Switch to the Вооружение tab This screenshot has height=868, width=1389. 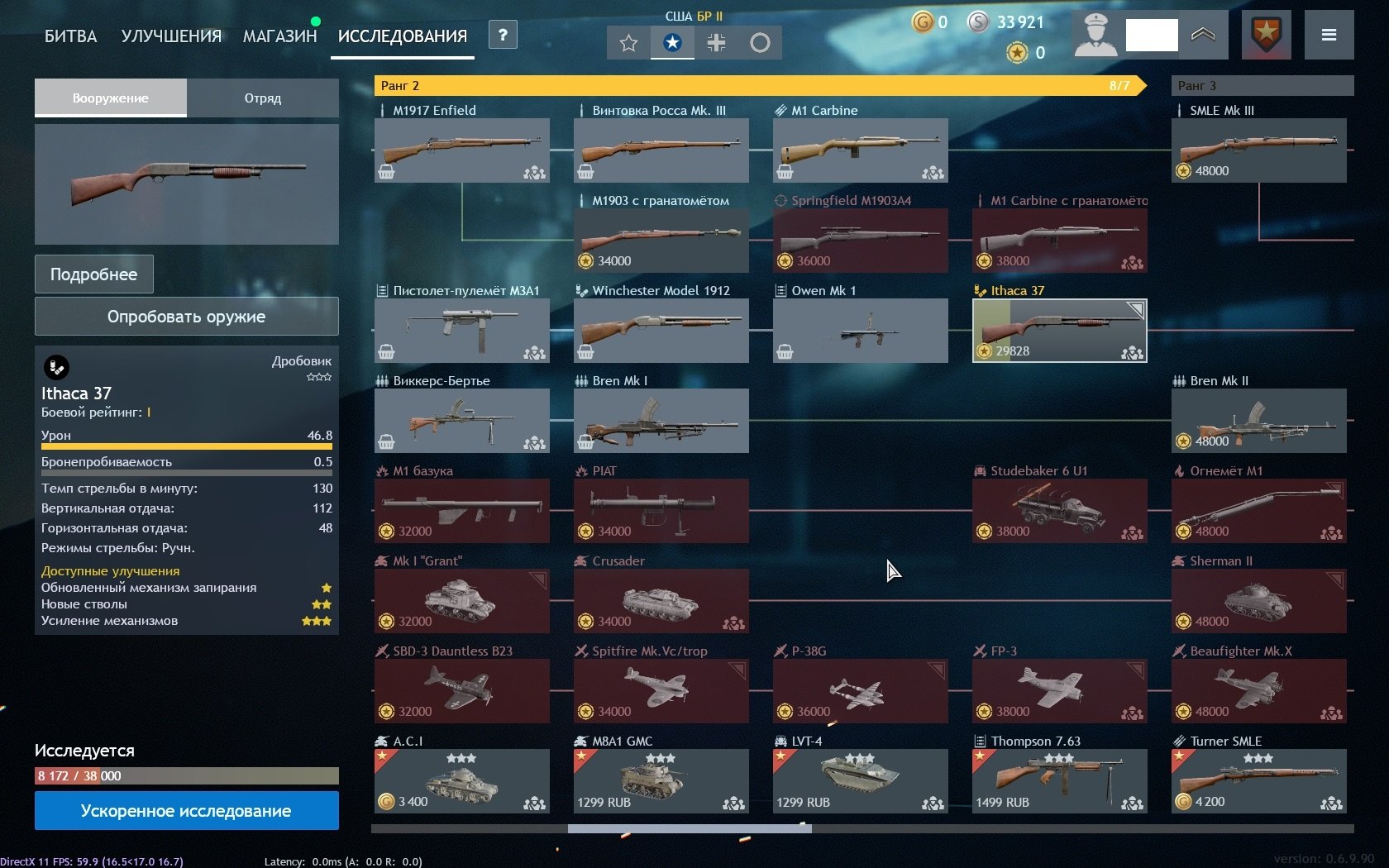tap(111, 98)
